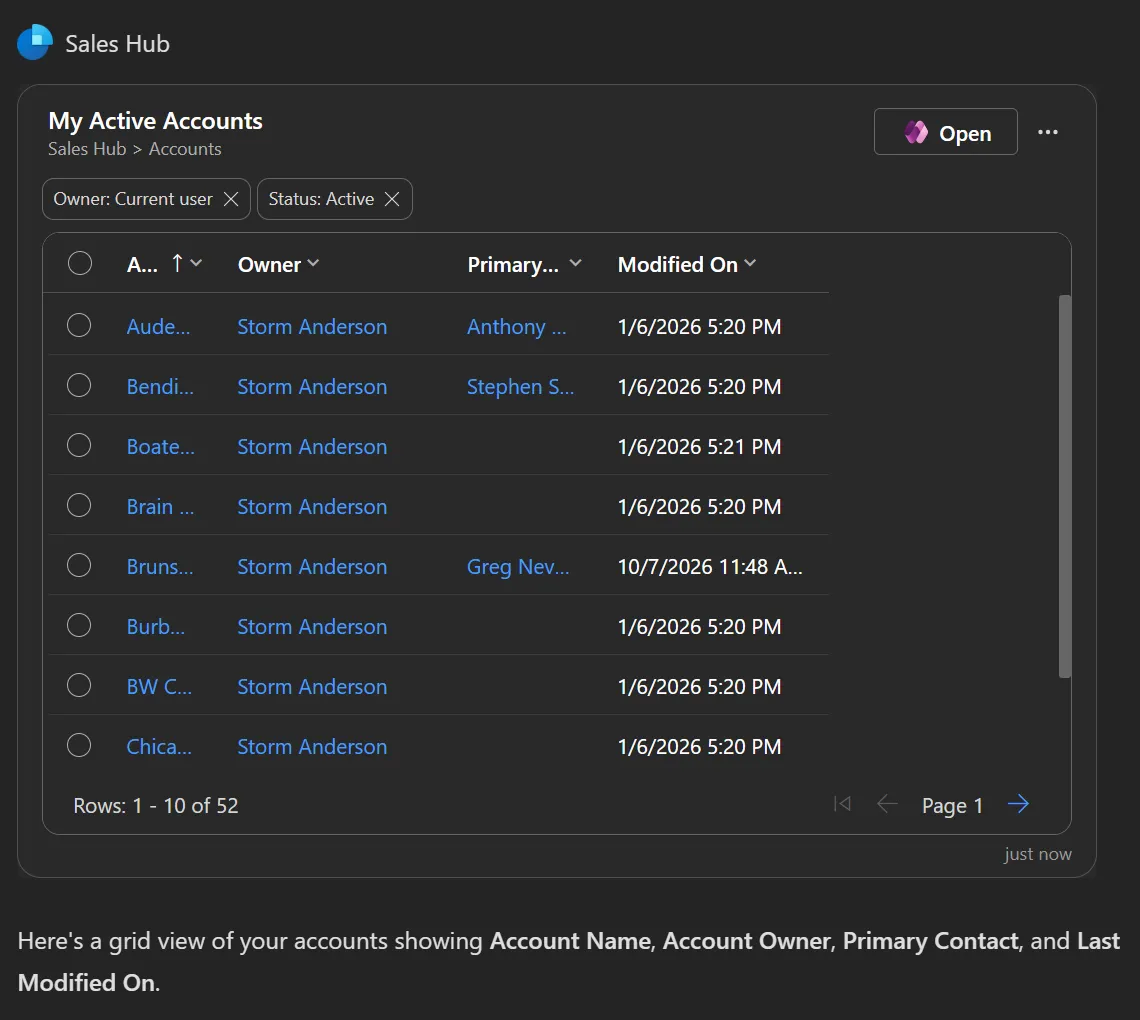Toggle the select-all rows circle in header

pyautogui.click(x=80, y=263)
